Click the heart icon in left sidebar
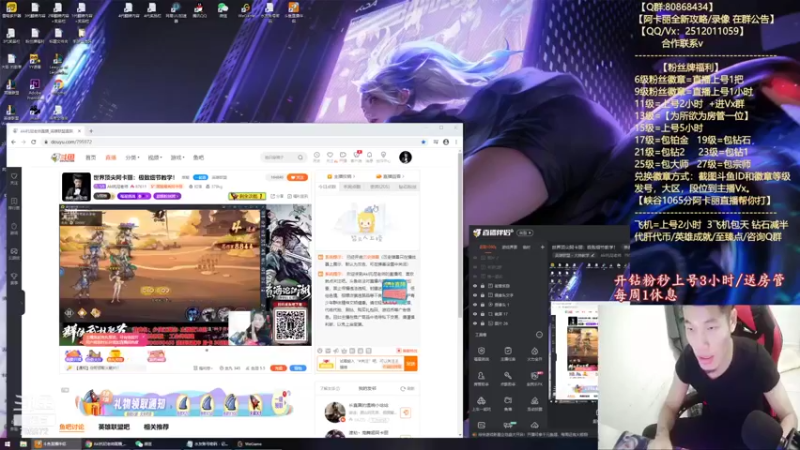Viewport: 800px width, 450px height. click(14, 178)
